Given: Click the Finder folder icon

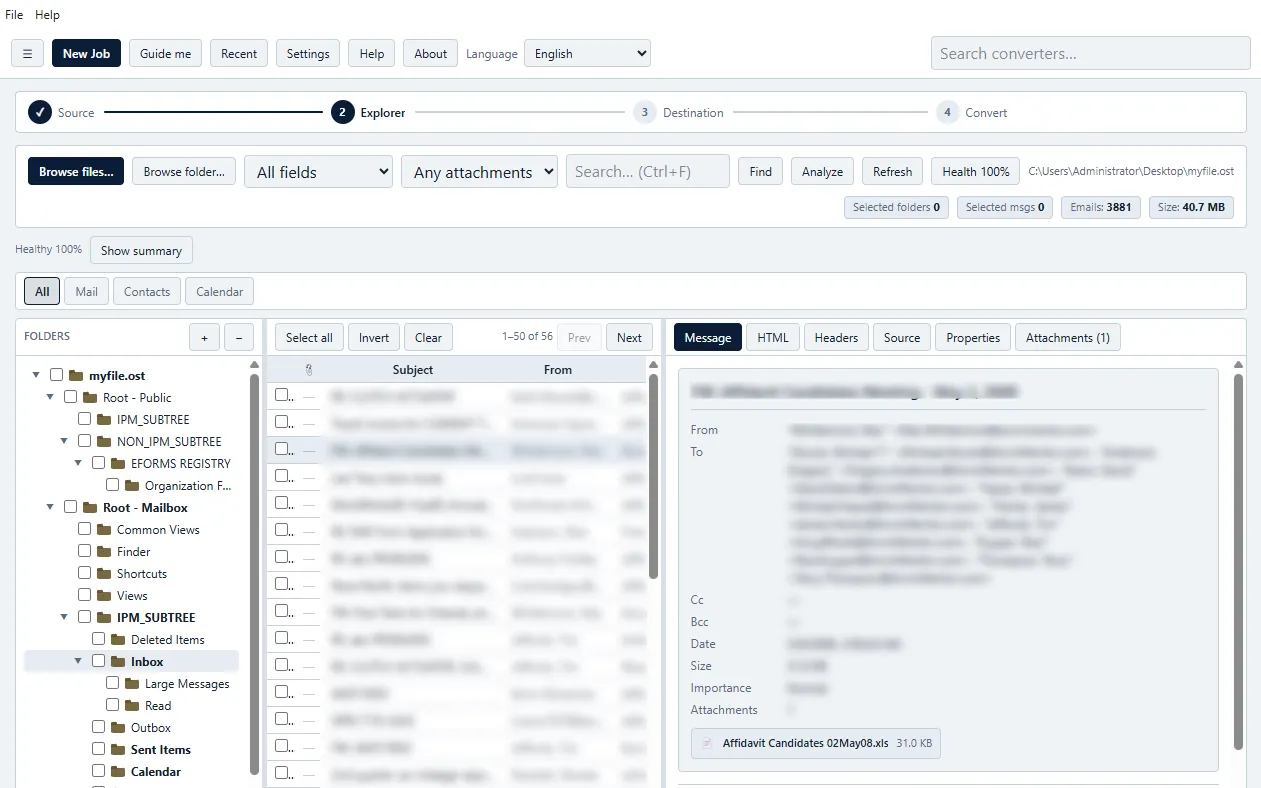Looking at the screenshot, I should coord(104,552).
